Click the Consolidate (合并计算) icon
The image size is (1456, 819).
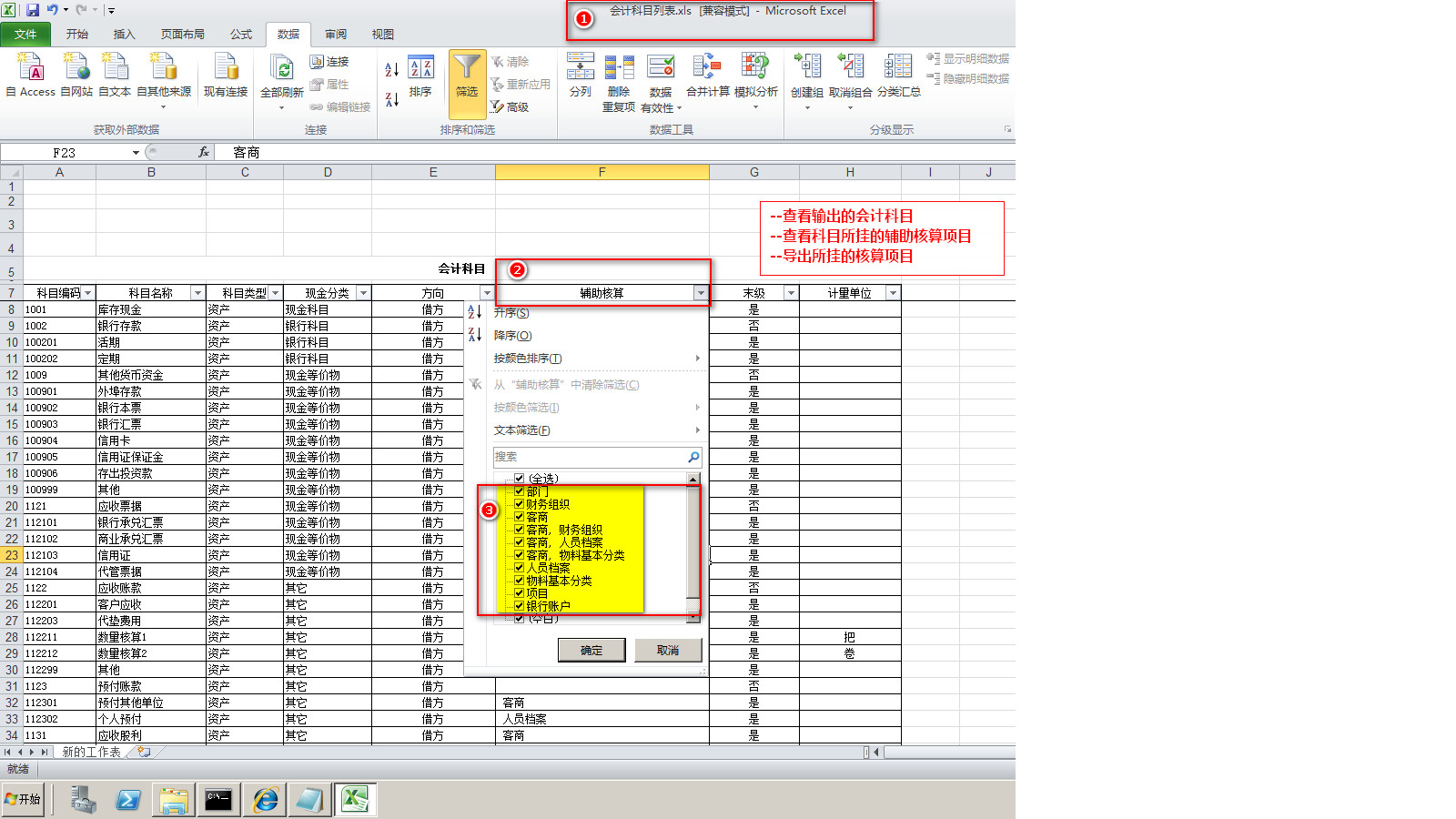point(707,67)
